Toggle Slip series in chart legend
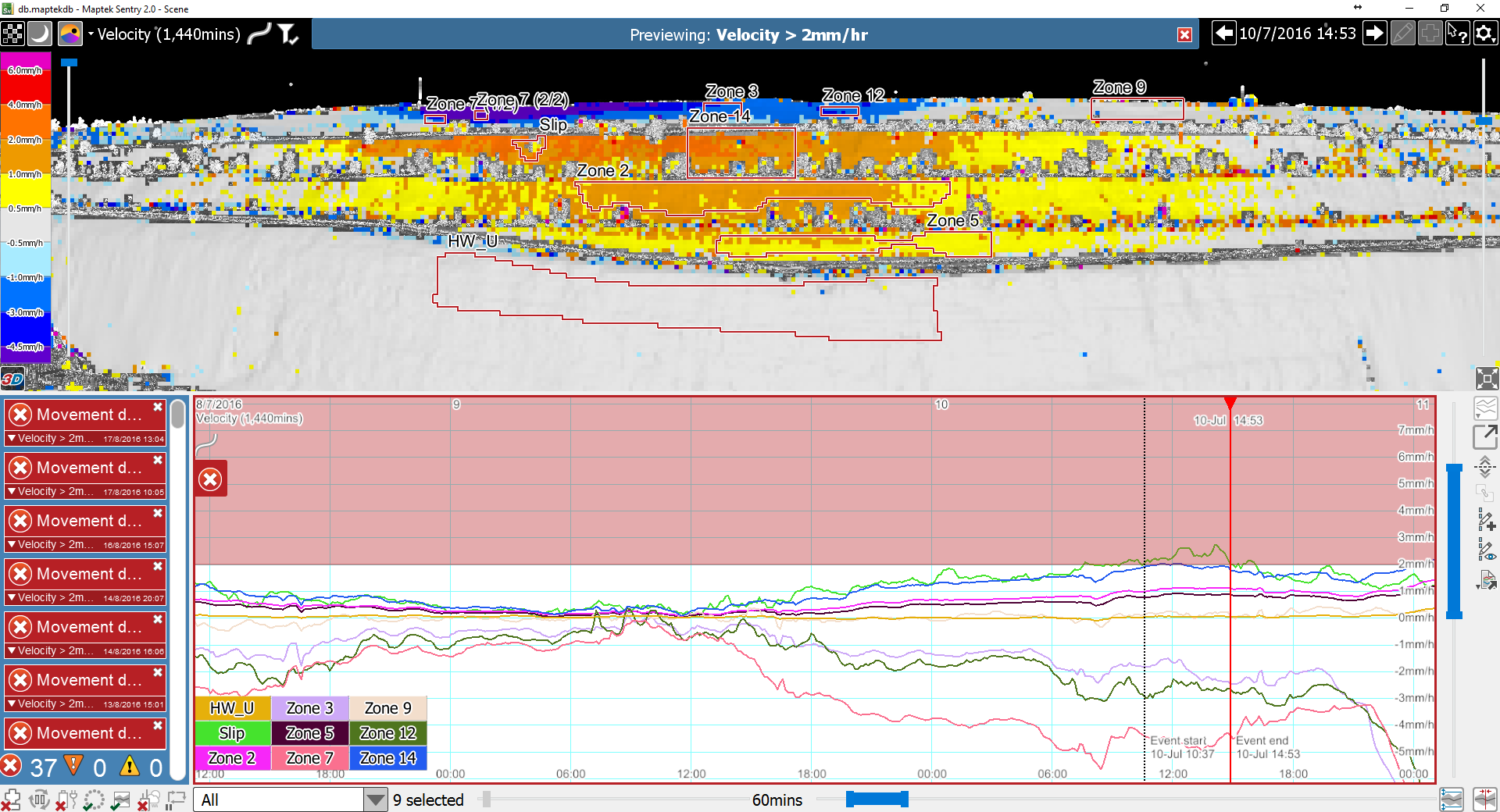This screenshot has width=1500, height=812. pos(232,733)
